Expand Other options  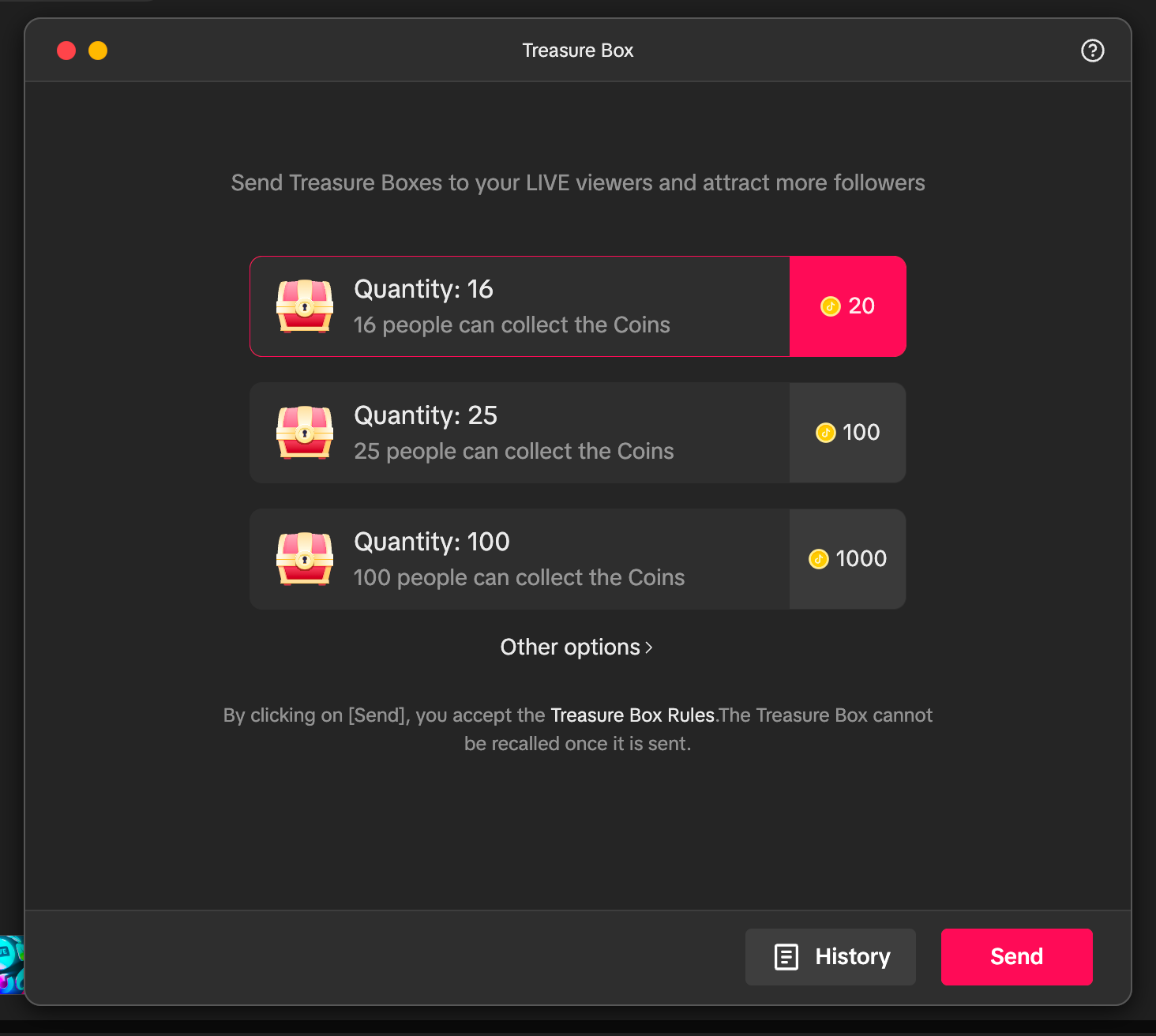pyautogui.click(x=570, y=647)
